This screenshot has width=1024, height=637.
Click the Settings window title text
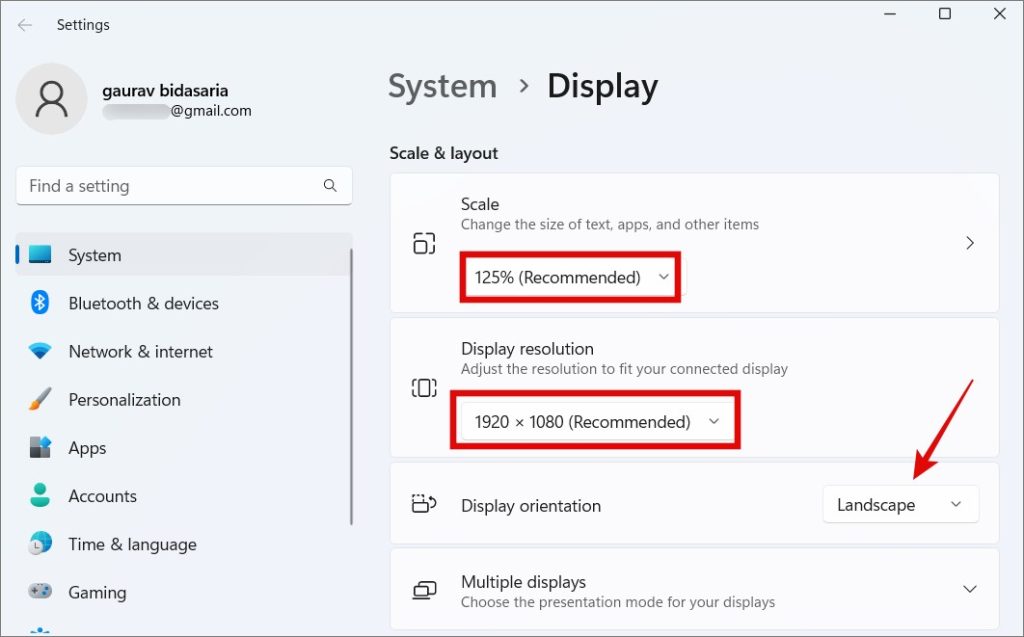(x=83, y=25)
